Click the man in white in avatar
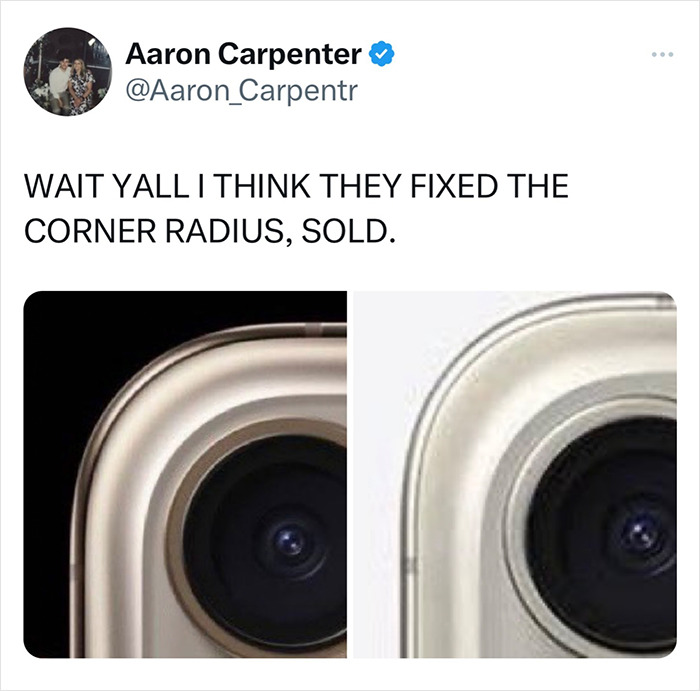 [58, 85]
